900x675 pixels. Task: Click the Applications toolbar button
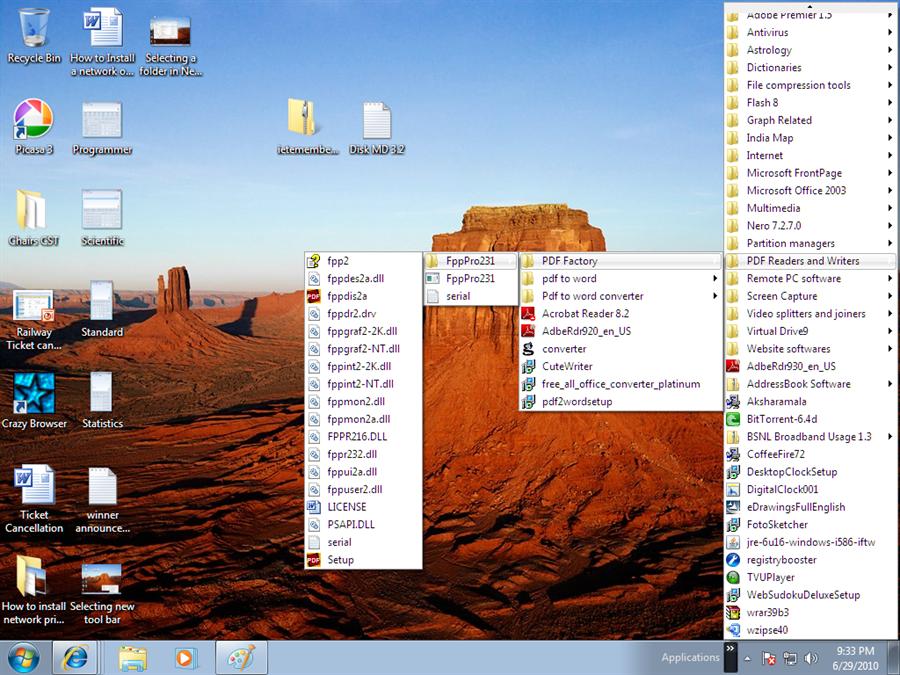tap(692, 658)
